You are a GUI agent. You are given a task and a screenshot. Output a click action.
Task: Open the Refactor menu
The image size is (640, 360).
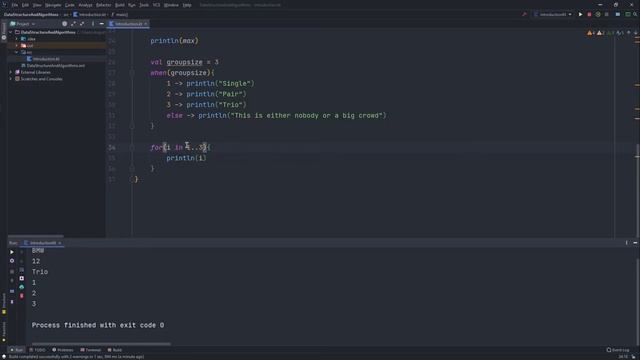click(103, 5)
